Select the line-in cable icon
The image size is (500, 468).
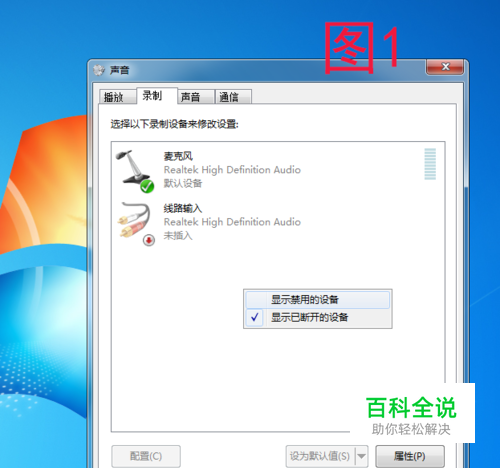135,223
